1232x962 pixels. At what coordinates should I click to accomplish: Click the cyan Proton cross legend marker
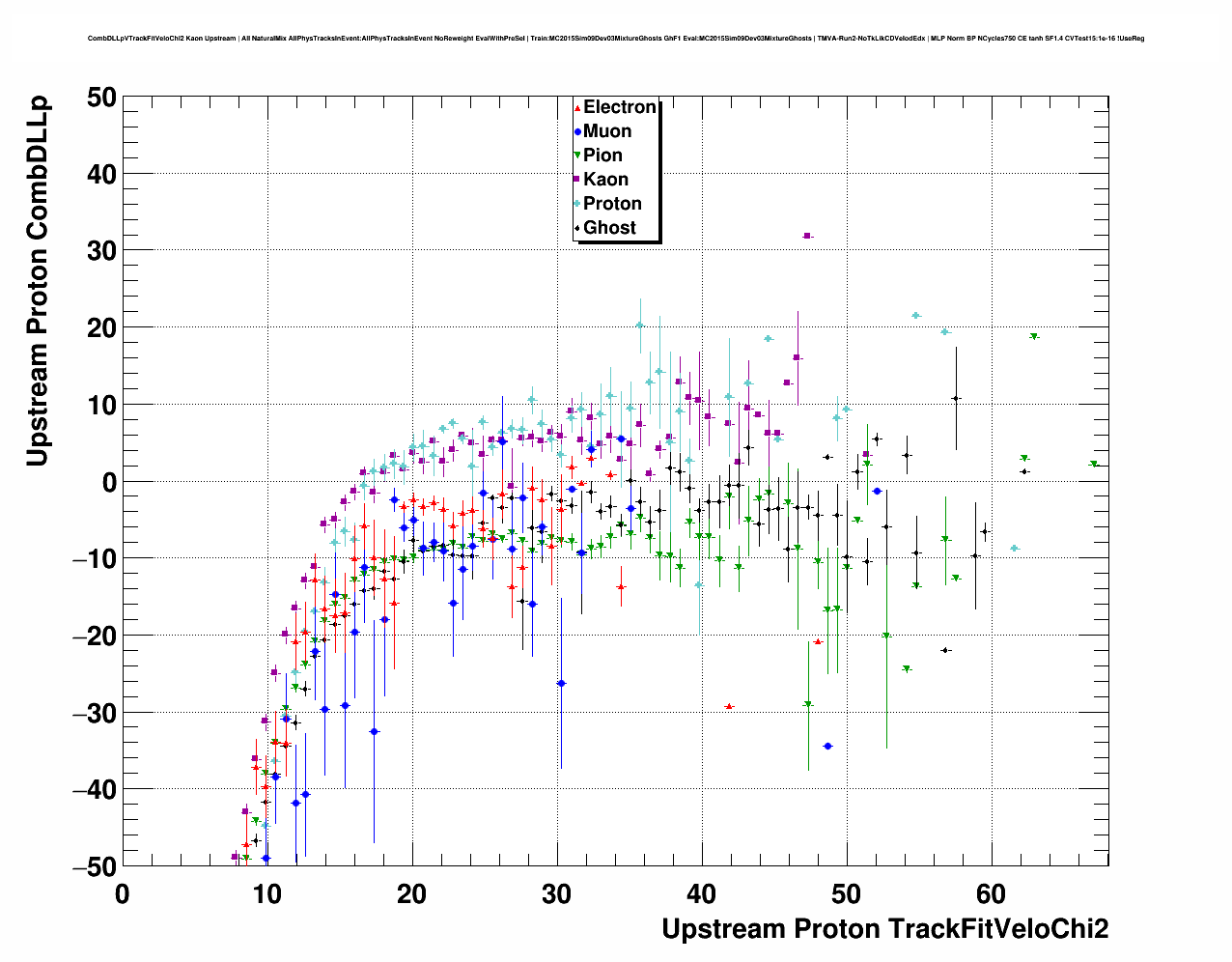click(577, 204)
